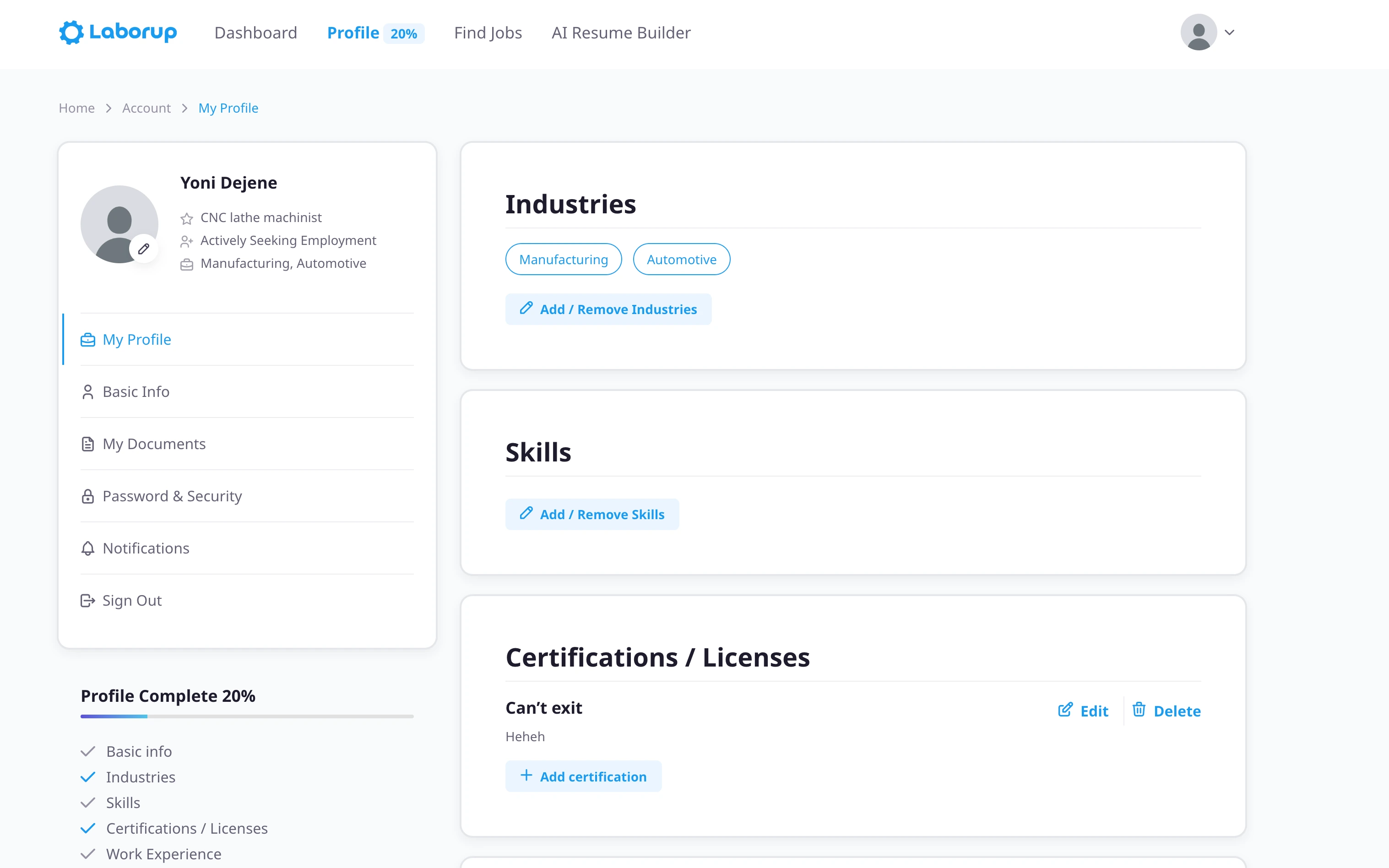Open Notifications settings
The height and width of the screenshot is (868, 1389).
247,548
